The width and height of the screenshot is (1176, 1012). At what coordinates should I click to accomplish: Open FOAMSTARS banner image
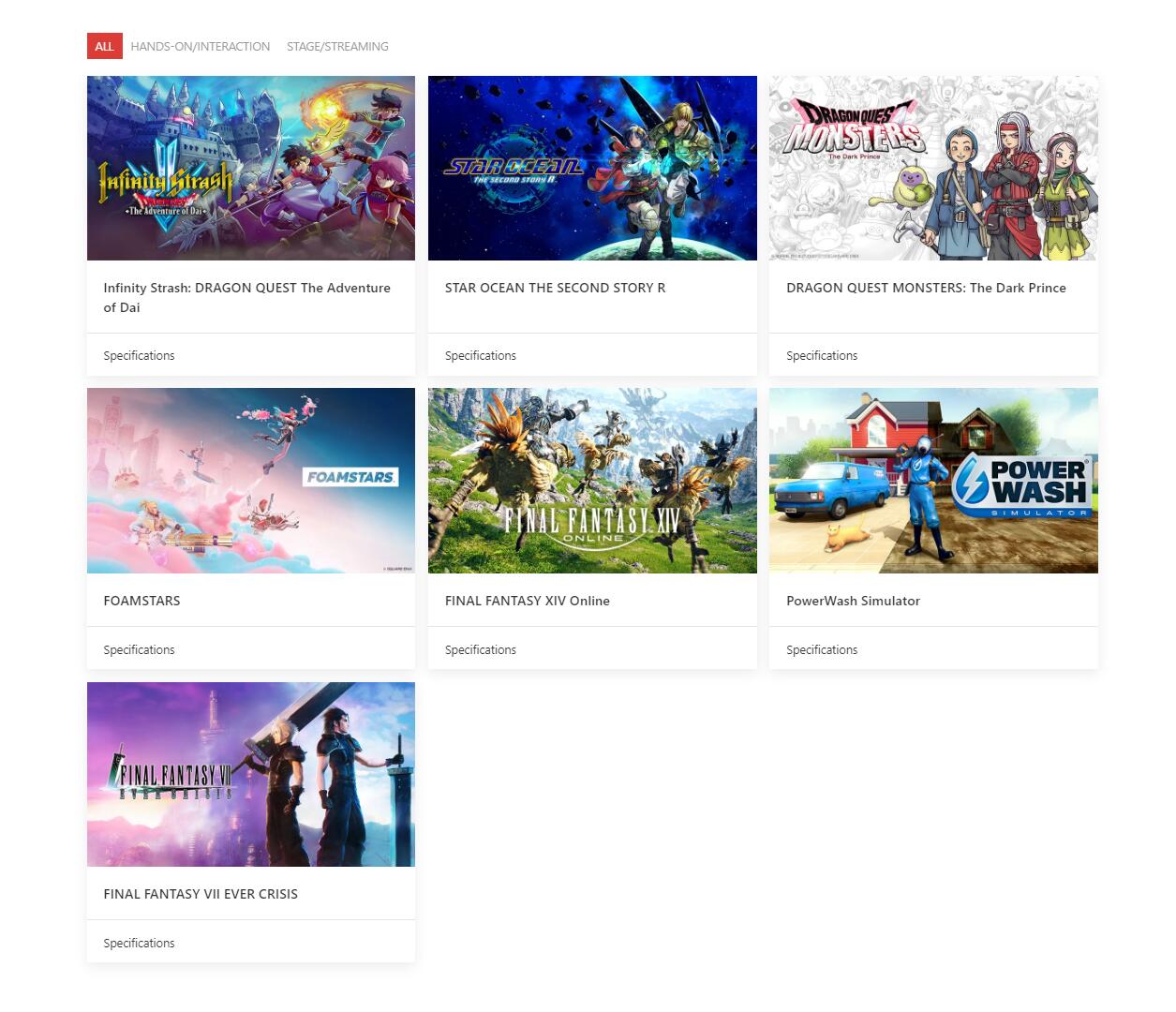251,481
